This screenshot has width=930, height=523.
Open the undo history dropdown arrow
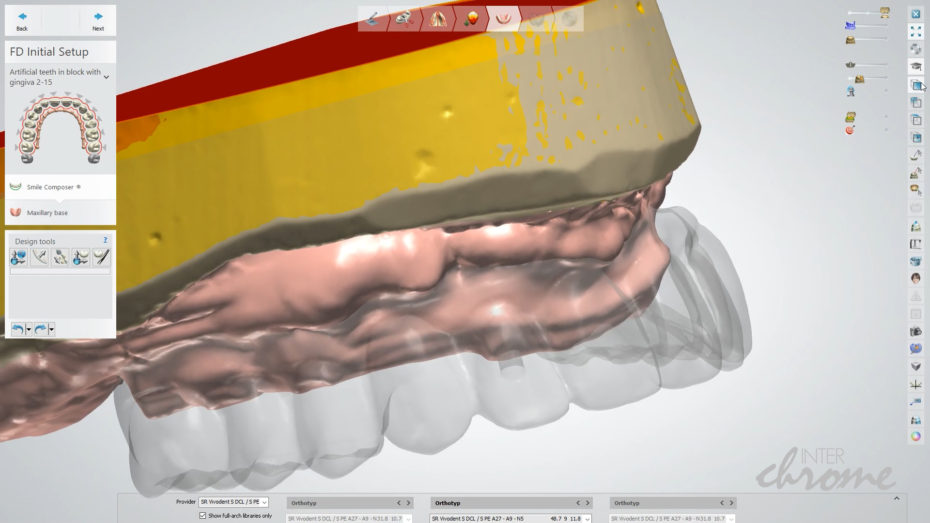point(28,329)
